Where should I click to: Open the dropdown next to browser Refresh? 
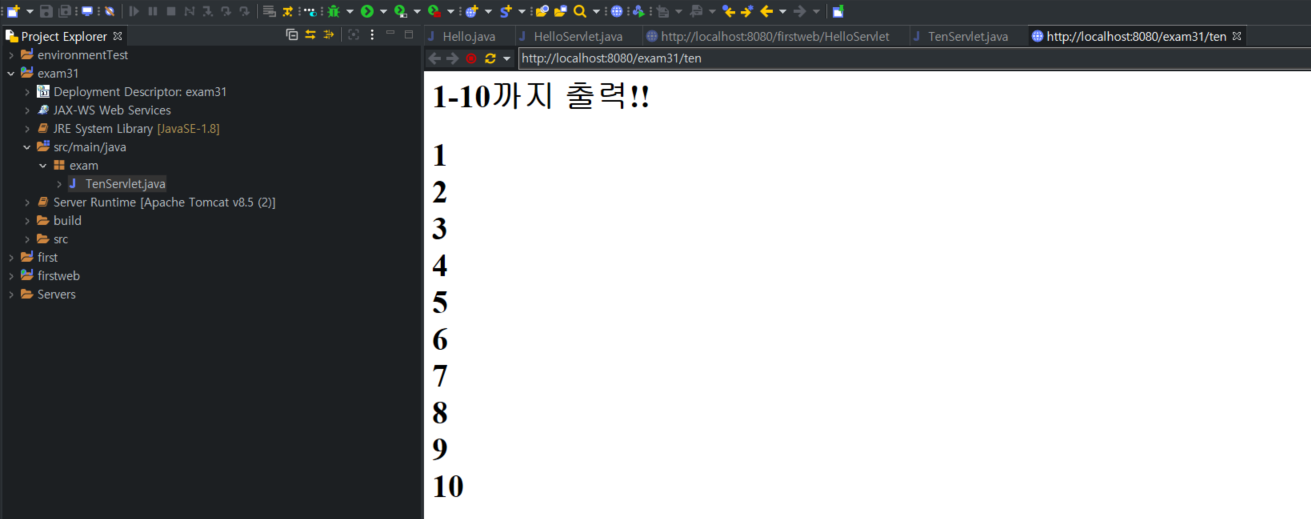[507, 59]
